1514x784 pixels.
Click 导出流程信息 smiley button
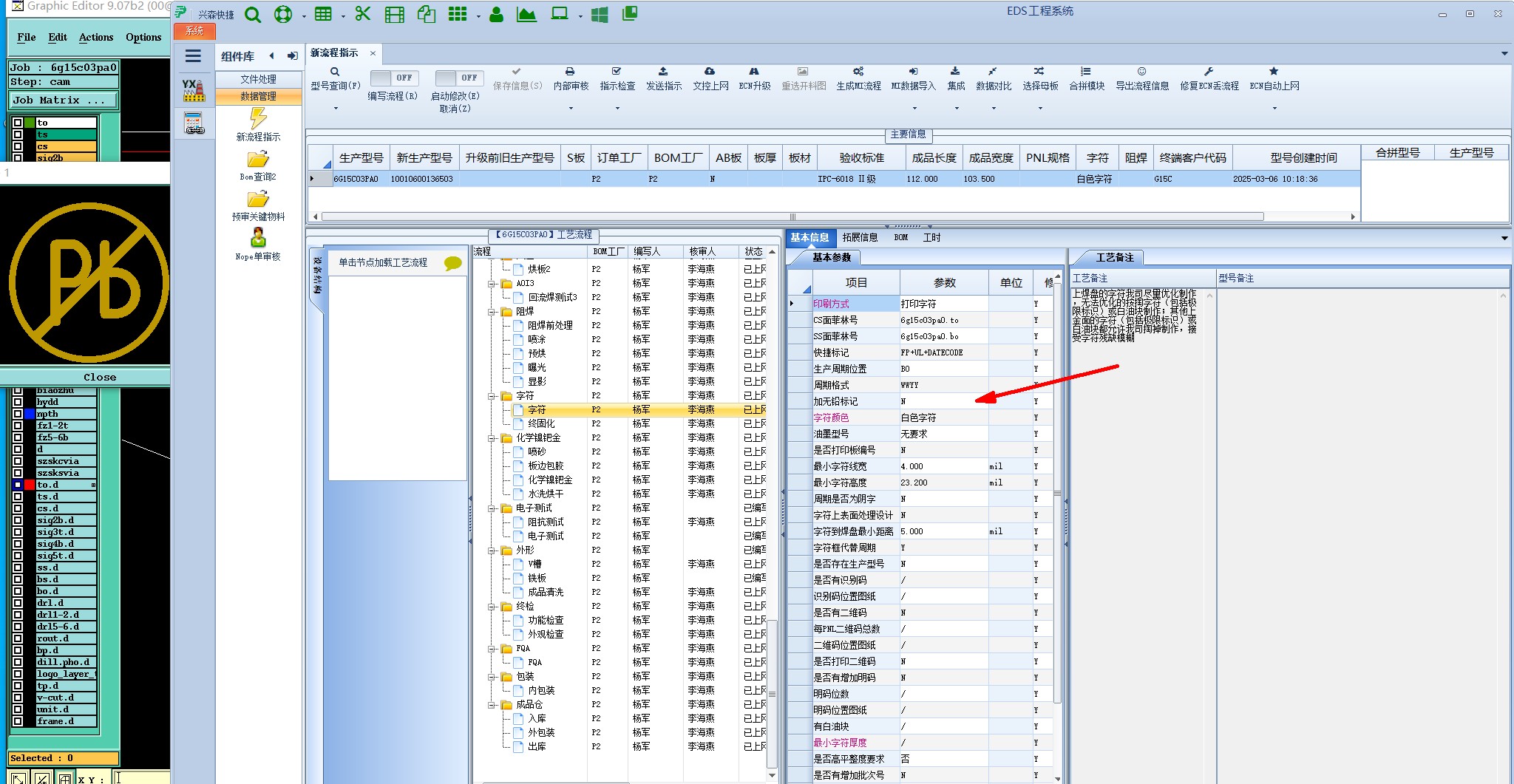click(1142, 79)
